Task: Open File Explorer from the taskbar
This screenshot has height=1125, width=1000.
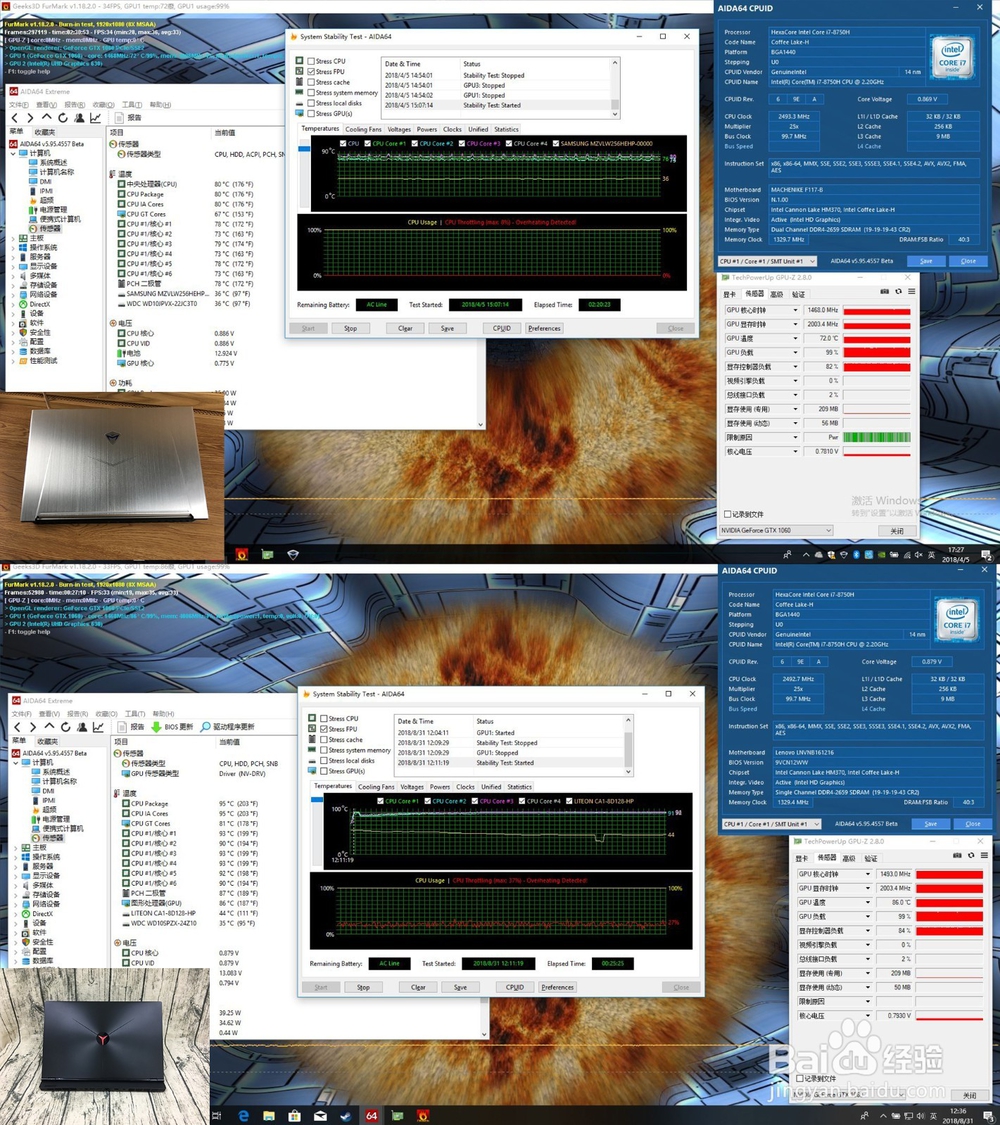Action: pyautogui.click(x=268, y=1116)
